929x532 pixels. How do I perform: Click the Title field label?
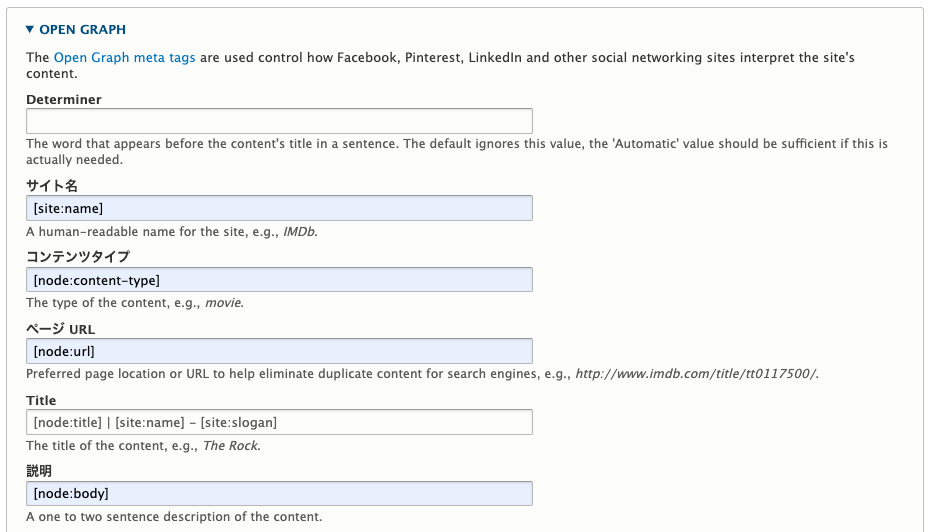coord(41,400)
